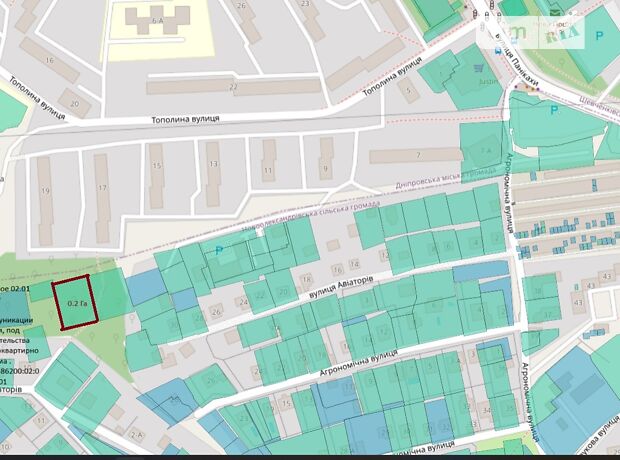620x460 pixels.
Task: Click building 6-A on the yellow area
Action: pos(158,19)
